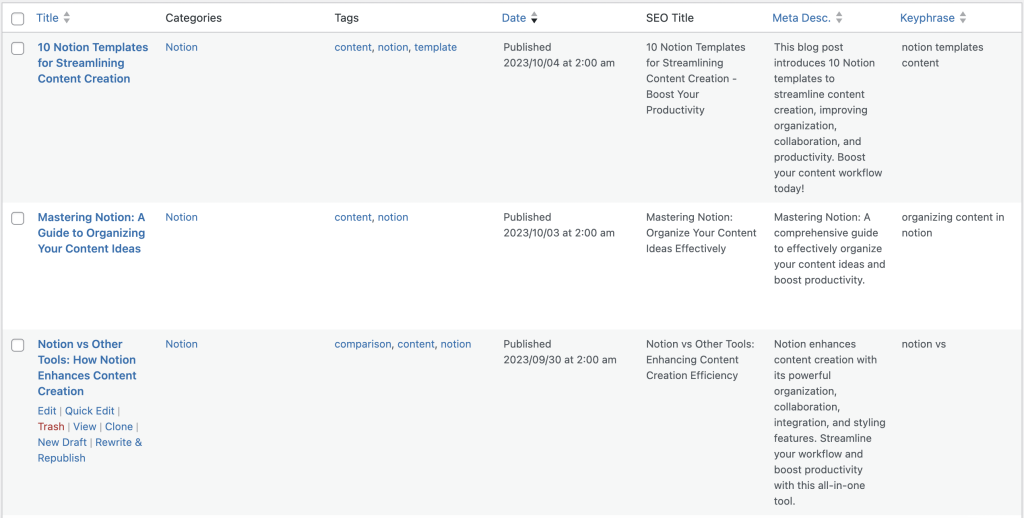The width and height of the screenshot is (1024, 518).
Task: Click New Draft row action
Action: coord(62,442)
